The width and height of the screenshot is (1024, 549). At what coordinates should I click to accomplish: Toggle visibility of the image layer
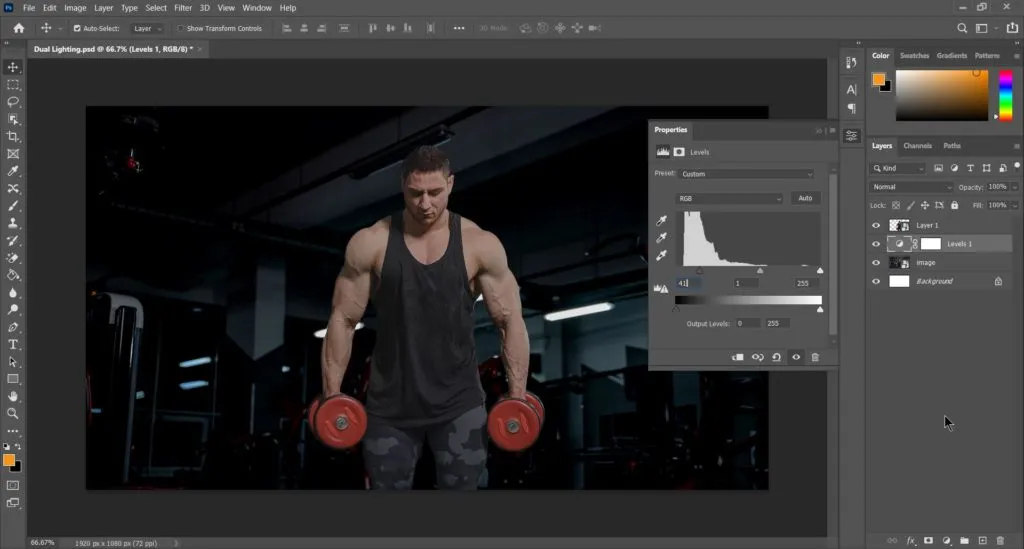pyautogui.click(x=876, y=263)
